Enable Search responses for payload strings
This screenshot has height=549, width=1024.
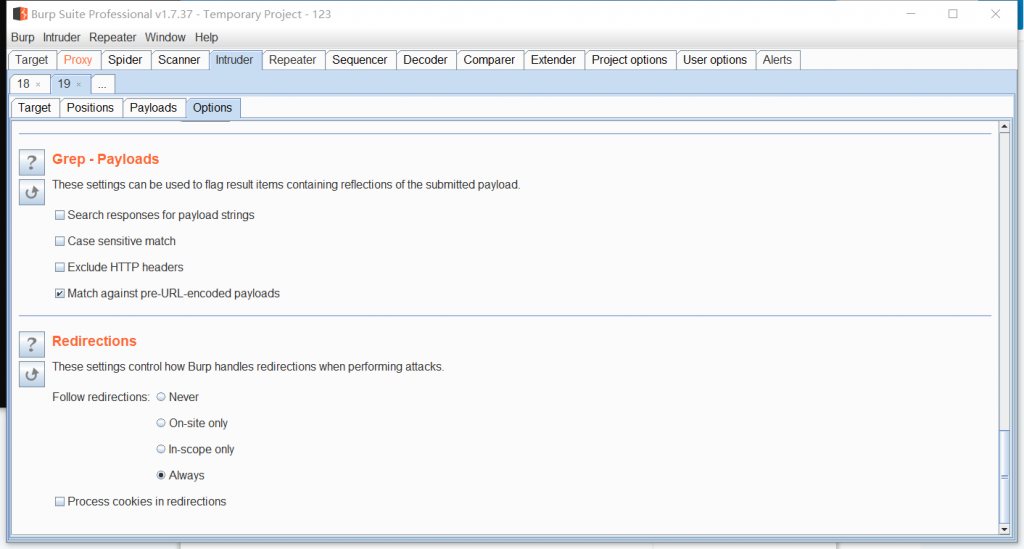tap(60, 215)
